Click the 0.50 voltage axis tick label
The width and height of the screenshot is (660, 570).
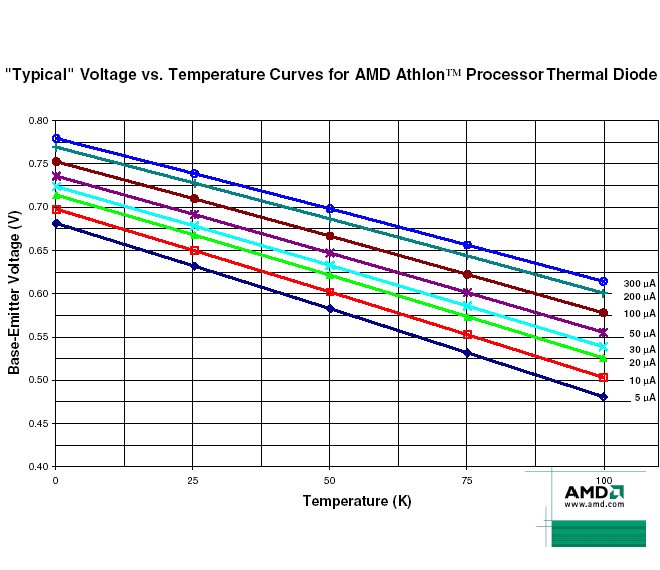[x=39, y=380]
